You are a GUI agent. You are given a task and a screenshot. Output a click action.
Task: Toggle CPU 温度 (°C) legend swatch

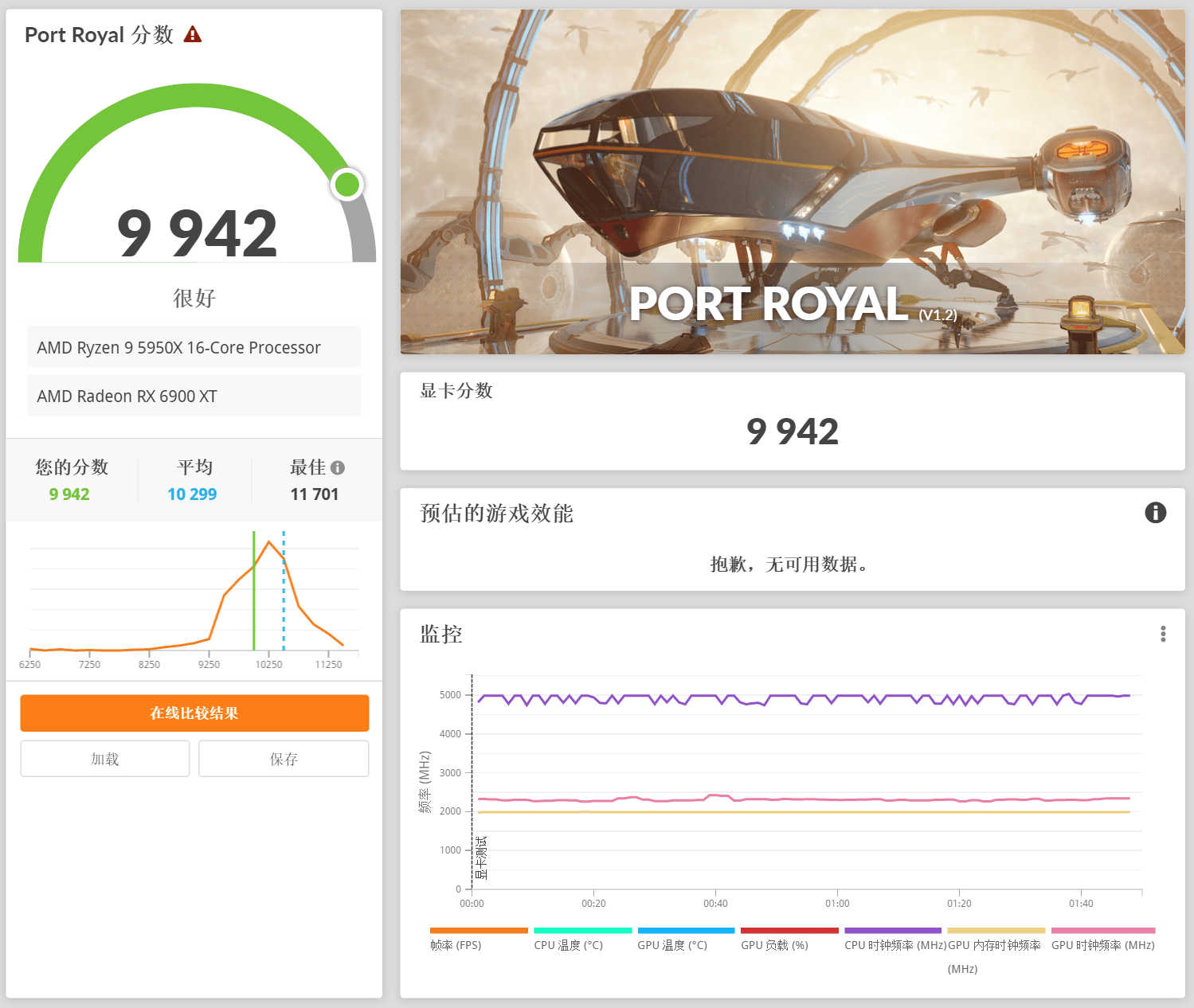[582, 930]
